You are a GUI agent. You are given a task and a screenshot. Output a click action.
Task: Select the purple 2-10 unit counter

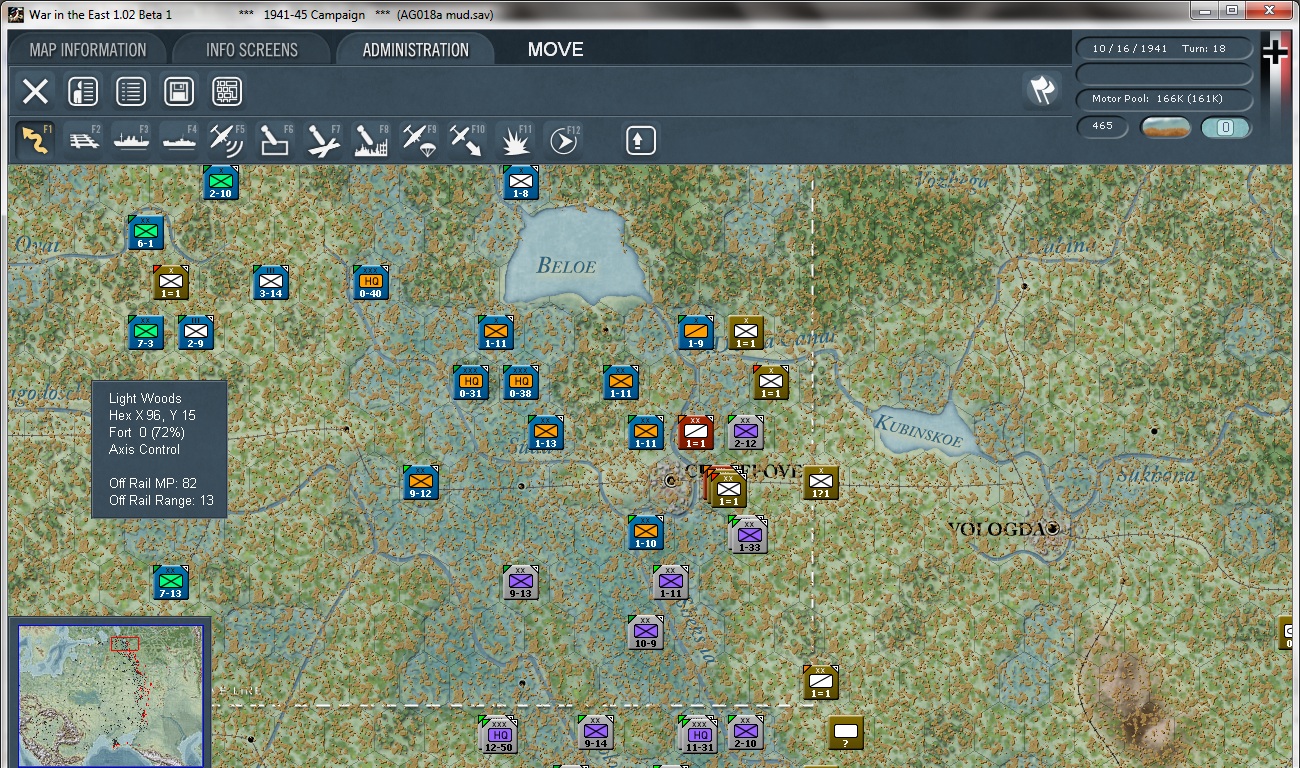coord(746,733)
